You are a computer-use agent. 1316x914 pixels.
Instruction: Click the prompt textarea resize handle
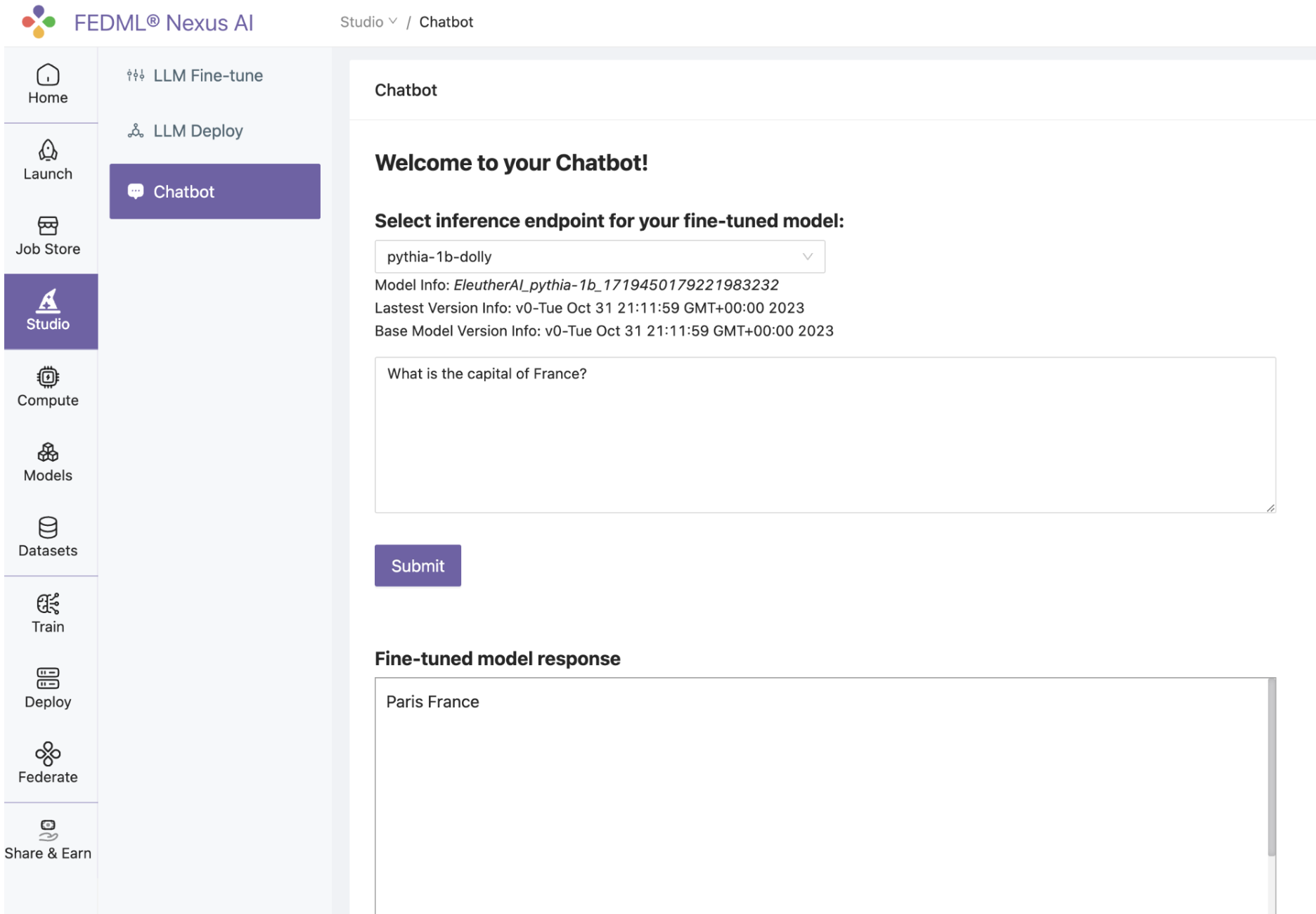(x=1270, y=508)
